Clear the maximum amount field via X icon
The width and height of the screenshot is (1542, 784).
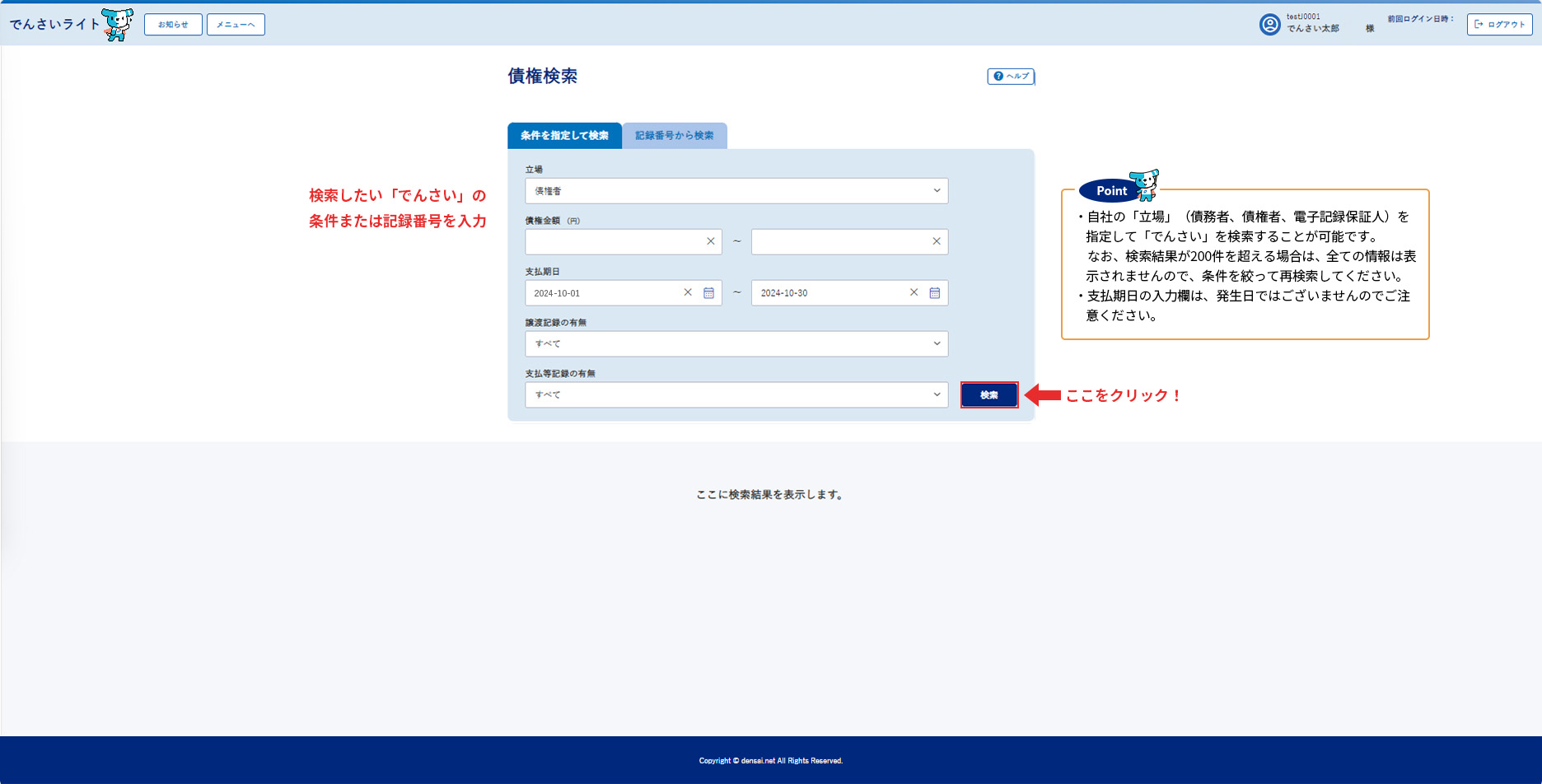point(935,241)
